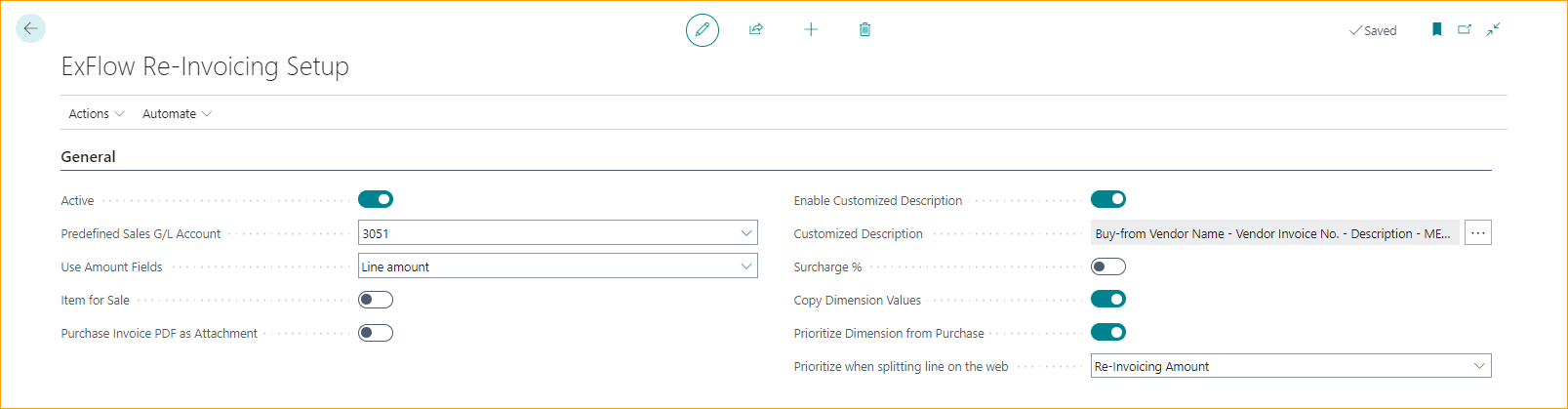
Task: Open page in new window icon
Action: coord(1465,29)
